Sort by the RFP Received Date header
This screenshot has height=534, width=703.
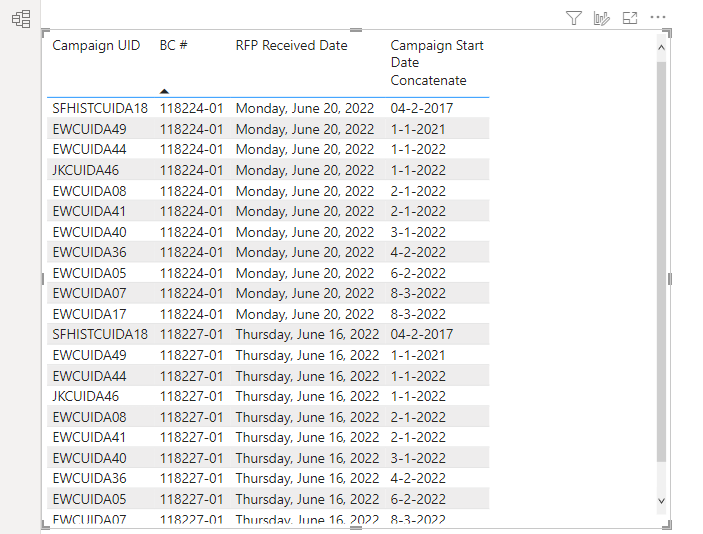[291, 45]
